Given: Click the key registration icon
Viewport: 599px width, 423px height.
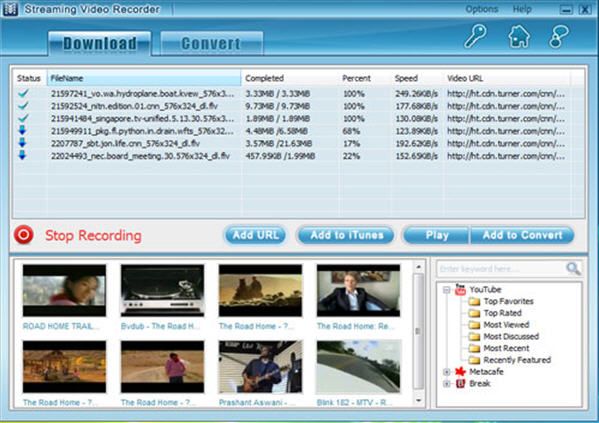Looking at the screenshot, I should click(475, 36).
